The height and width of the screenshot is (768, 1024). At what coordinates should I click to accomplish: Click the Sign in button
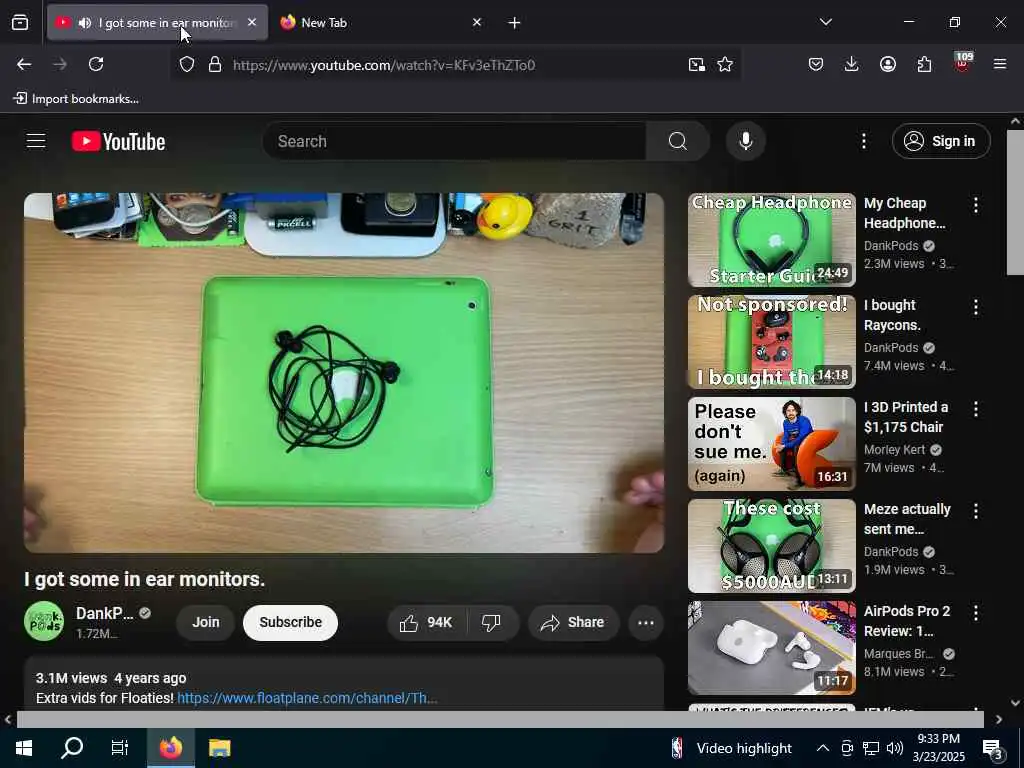(941, 141)
